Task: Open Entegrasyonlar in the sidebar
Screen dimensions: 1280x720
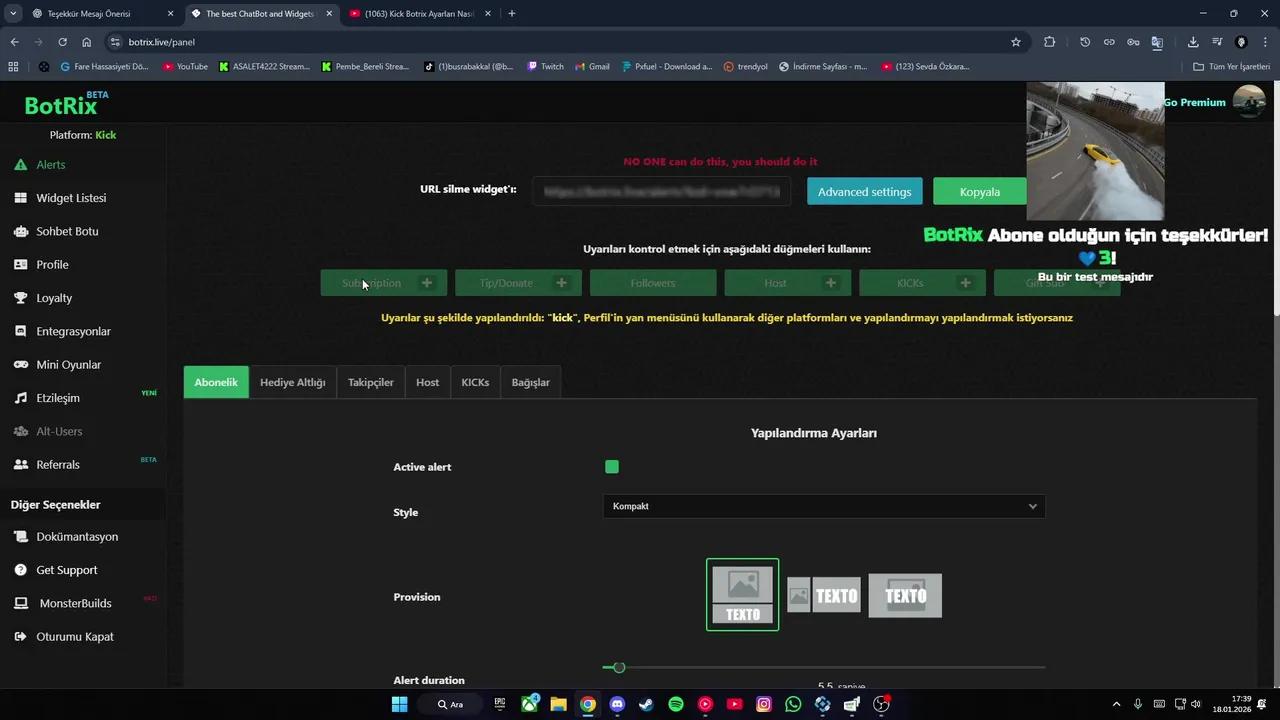Action: 73,331
